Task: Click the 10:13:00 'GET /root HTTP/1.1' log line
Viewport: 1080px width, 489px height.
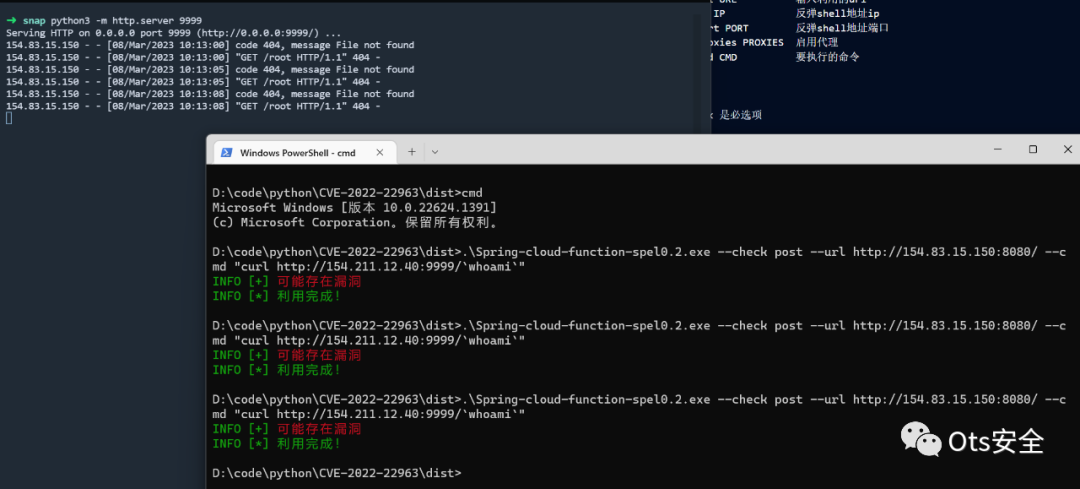Action: (193, 57)
